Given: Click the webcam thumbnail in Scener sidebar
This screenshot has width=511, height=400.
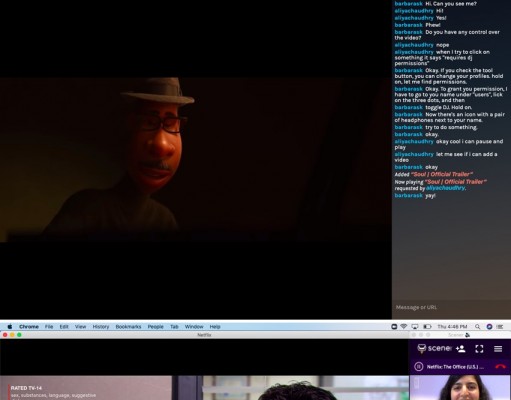Looking at the screenshot, I should pyautogui.click(x=460, y=387).
